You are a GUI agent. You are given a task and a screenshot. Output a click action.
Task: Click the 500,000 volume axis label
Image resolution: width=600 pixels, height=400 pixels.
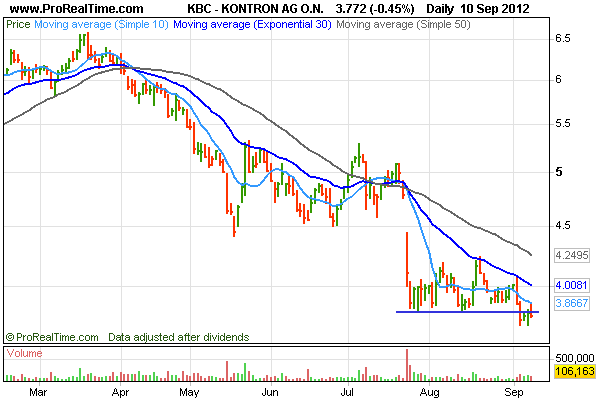click(x=574, y=358)
